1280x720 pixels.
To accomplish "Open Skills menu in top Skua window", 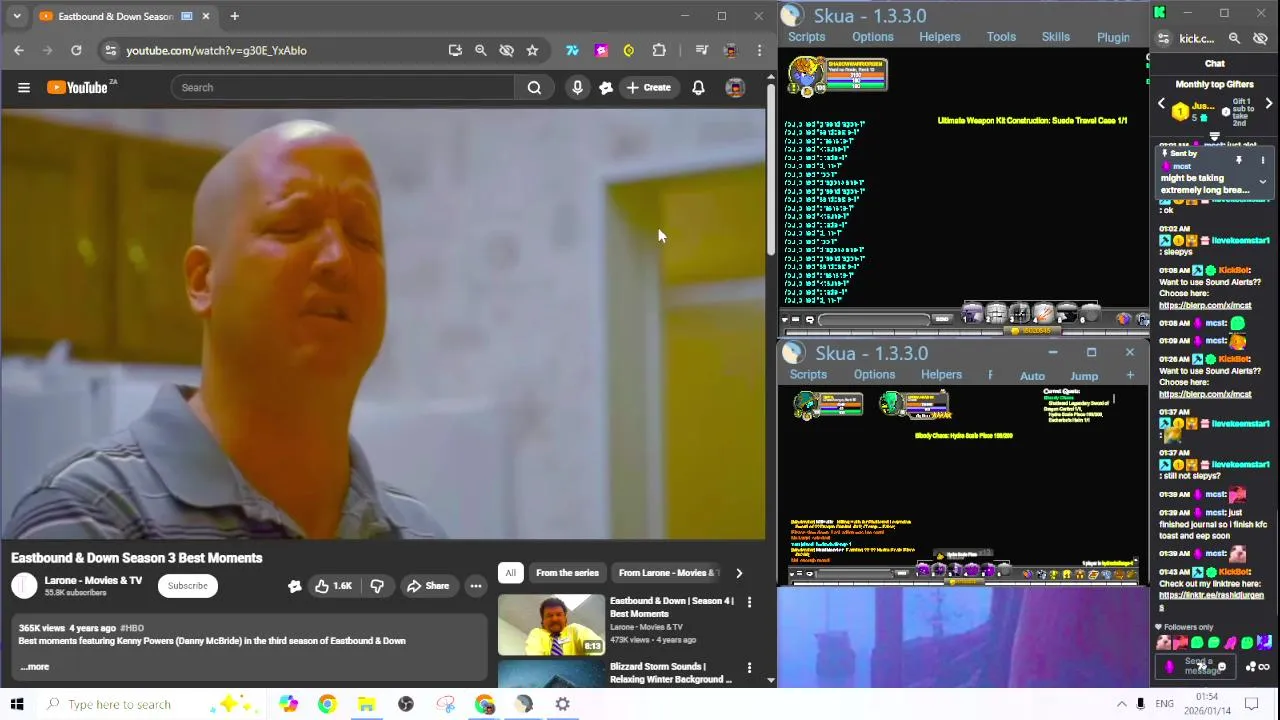I will (1056, 37).
